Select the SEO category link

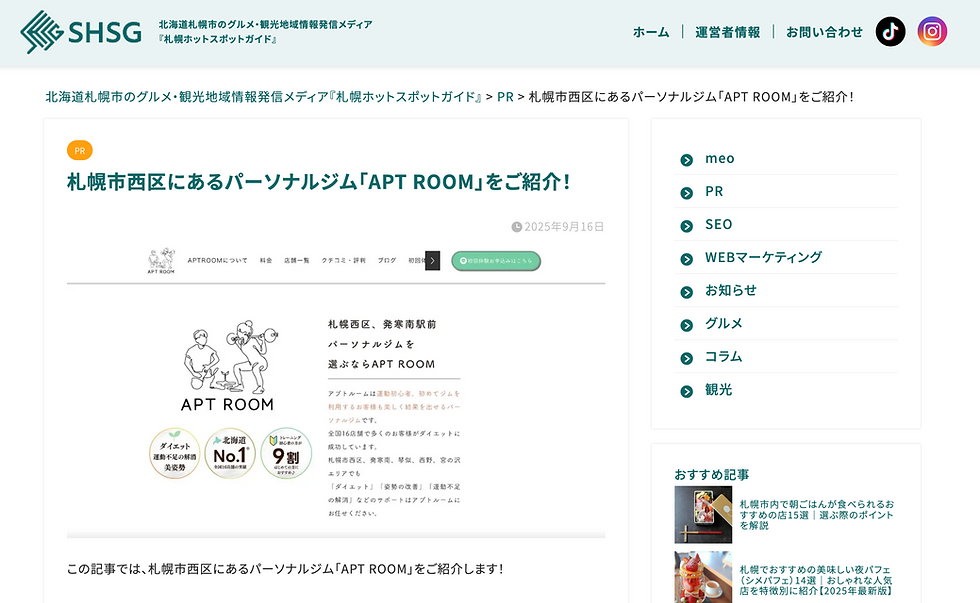click(x=718, y=224)
